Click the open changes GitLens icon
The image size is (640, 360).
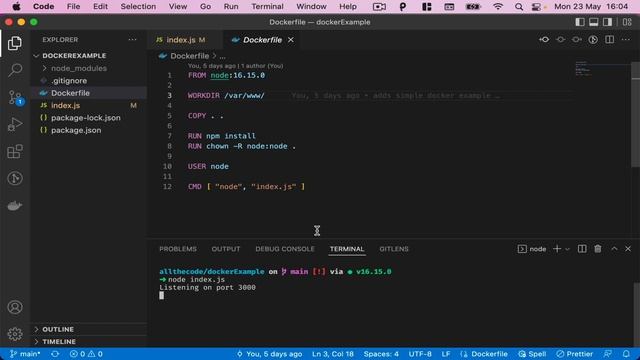560,40
